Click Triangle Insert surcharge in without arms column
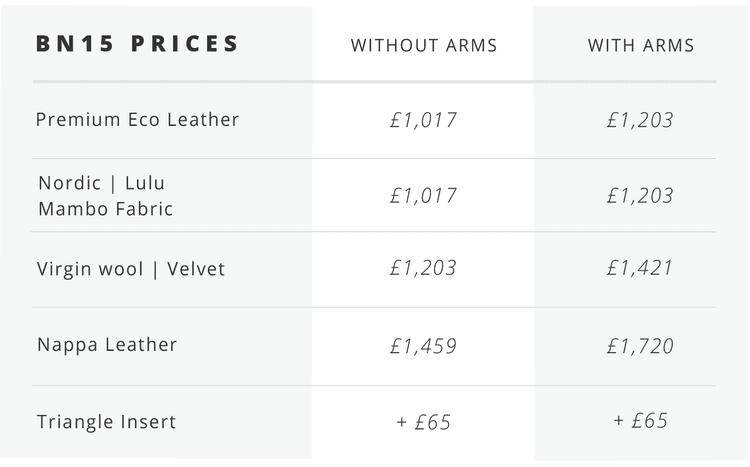The height and width of the screenshot is (467, 750). tap(423, 422)
